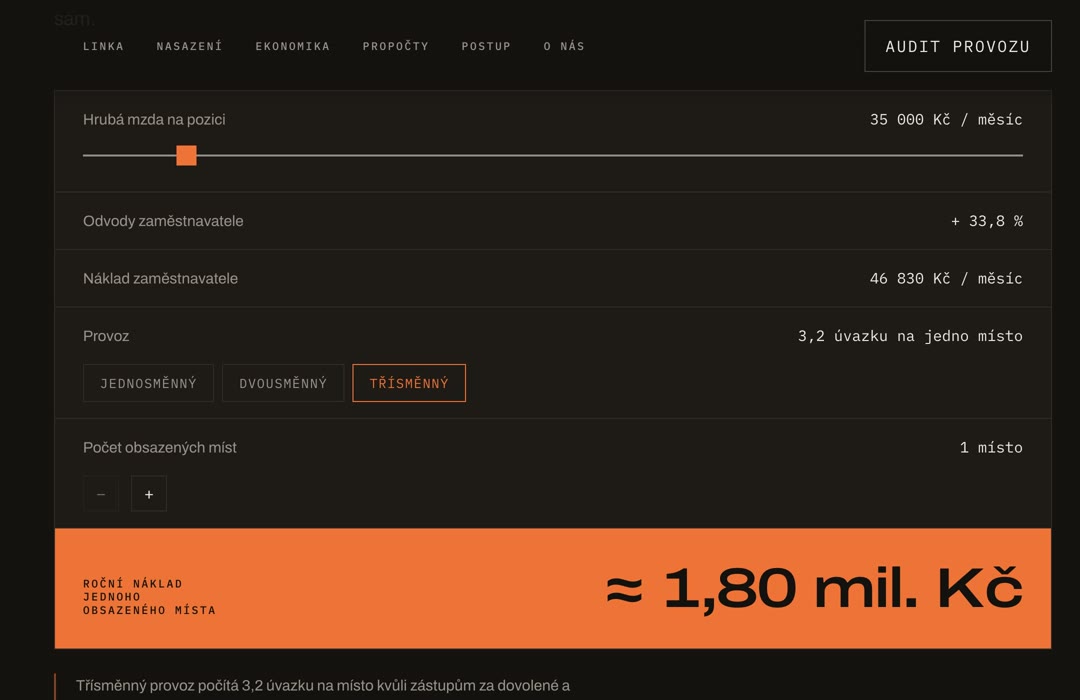The height and width of the screenshot is (700, 1080).
Task: Go to the NASAZENÍ section
Action: tap(189, 46)
